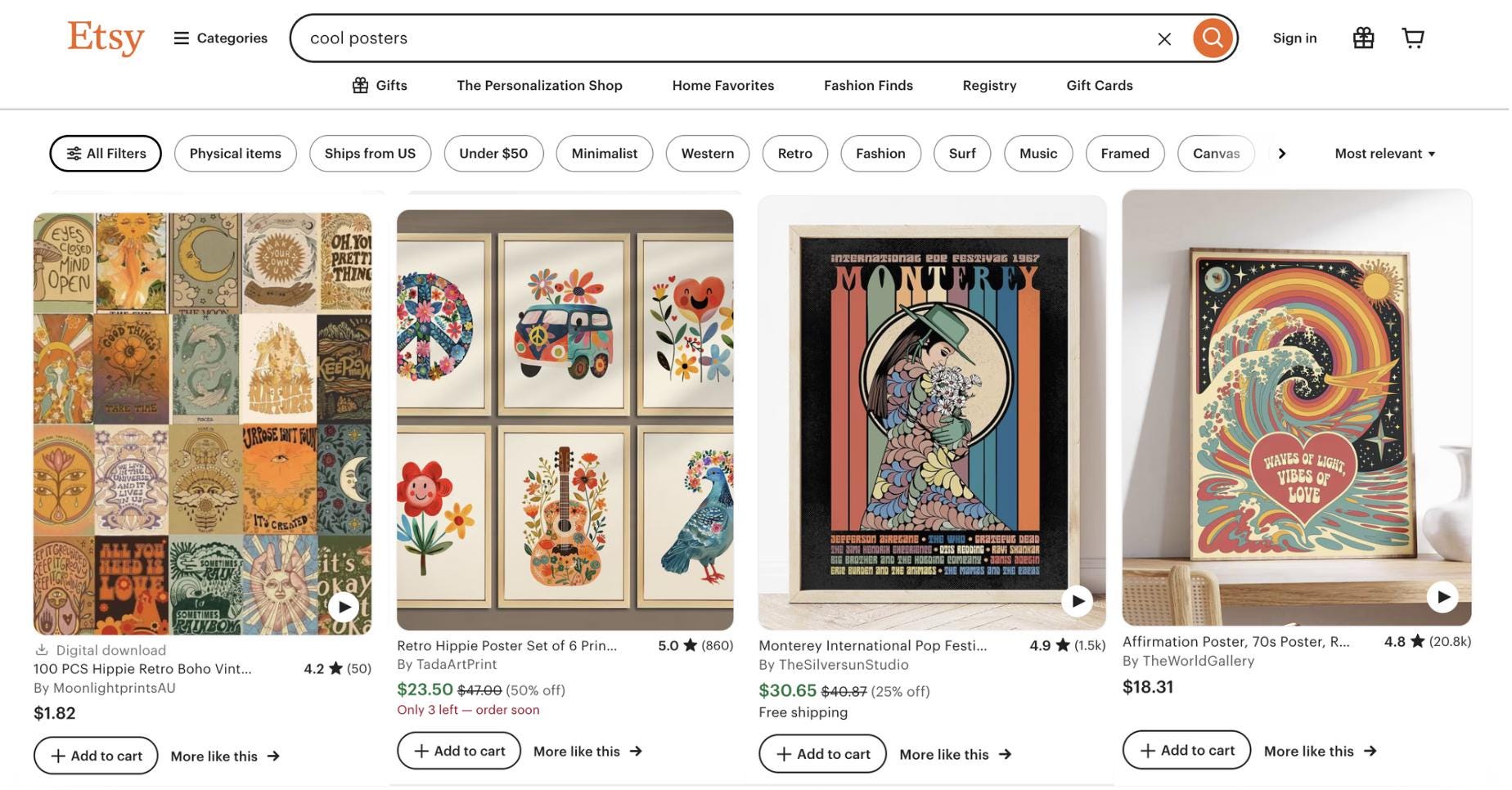
Task: Open the Gift Cards nav item
Action: [x=1099, y=85]
